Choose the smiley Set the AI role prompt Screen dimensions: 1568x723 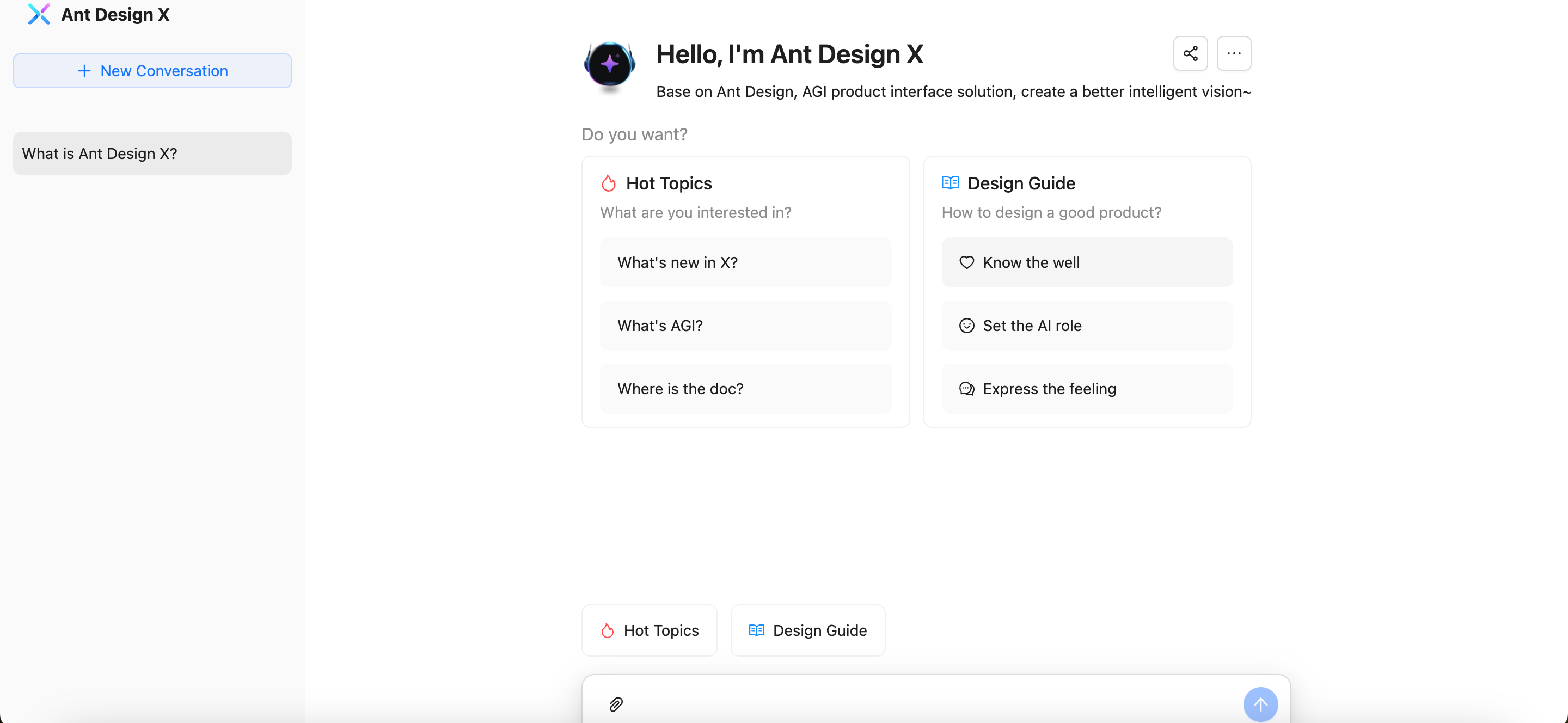coord(1087,326)
